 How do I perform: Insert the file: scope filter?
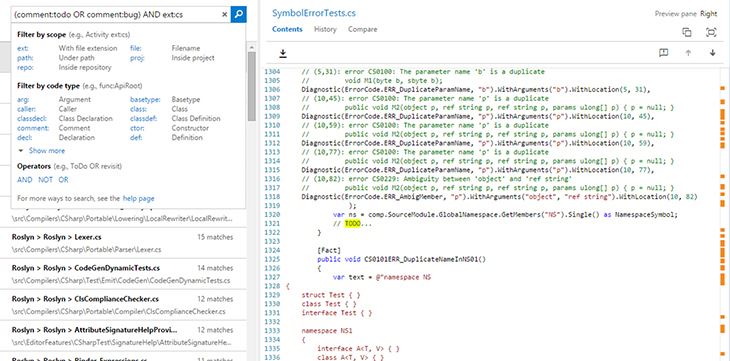135,48
